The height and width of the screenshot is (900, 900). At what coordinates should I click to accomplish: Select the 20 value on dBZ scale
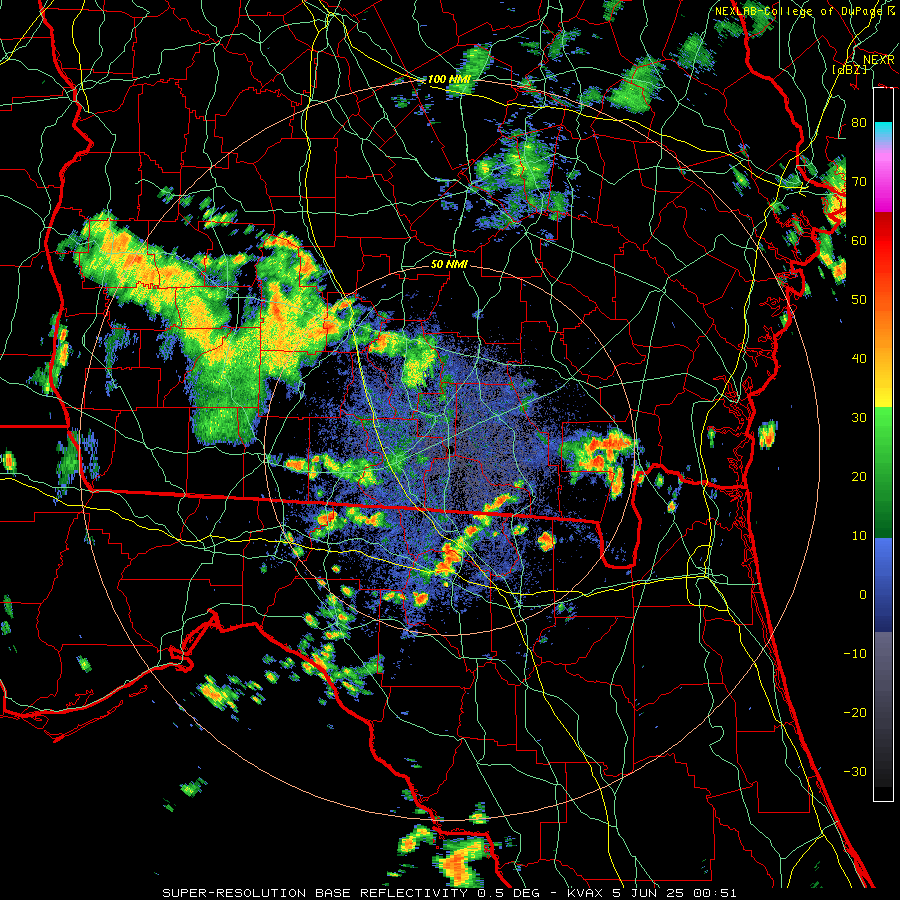(x=859, y=476)
